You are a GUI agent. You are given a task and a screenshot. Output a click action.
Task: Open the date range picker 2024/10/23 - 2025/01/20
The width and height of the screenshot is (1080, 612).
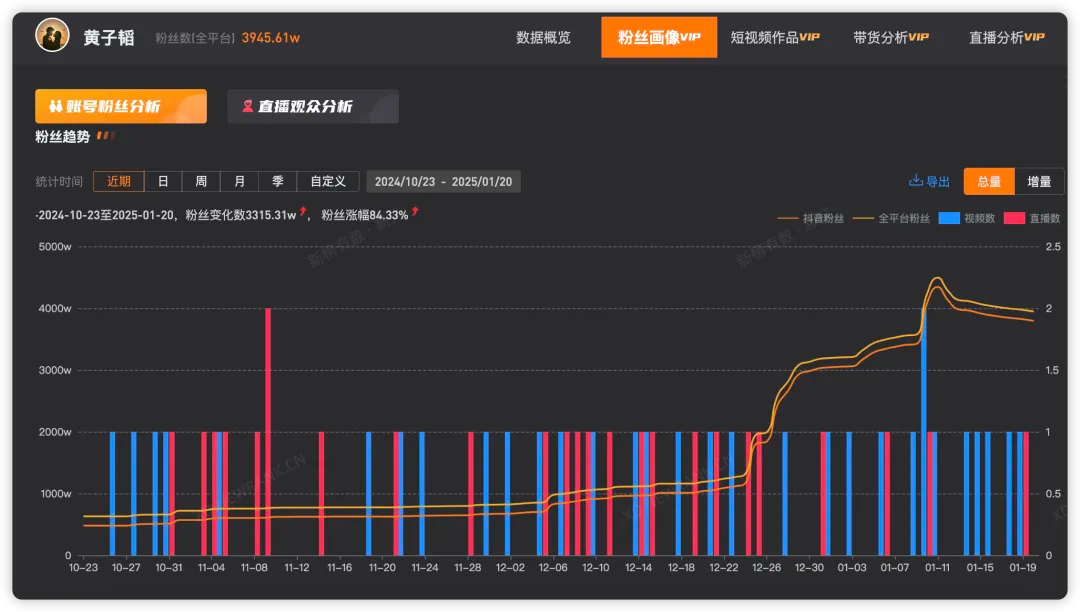[x=443, y=182]
